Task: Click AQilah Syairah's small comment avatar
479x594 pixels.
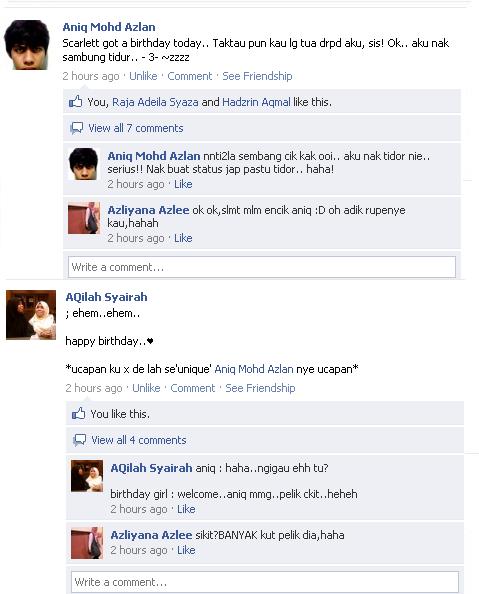Action: click(87, 476)
